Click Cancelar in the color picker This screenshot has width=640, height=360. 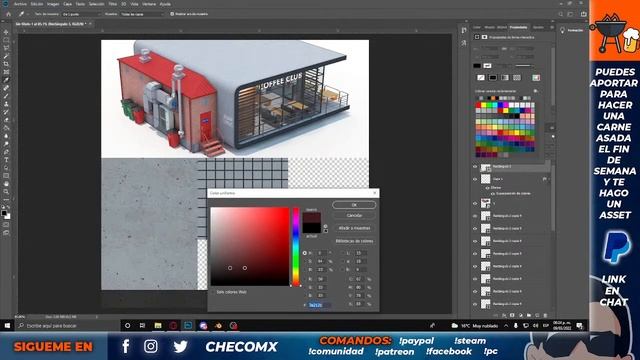click(354, 215)
